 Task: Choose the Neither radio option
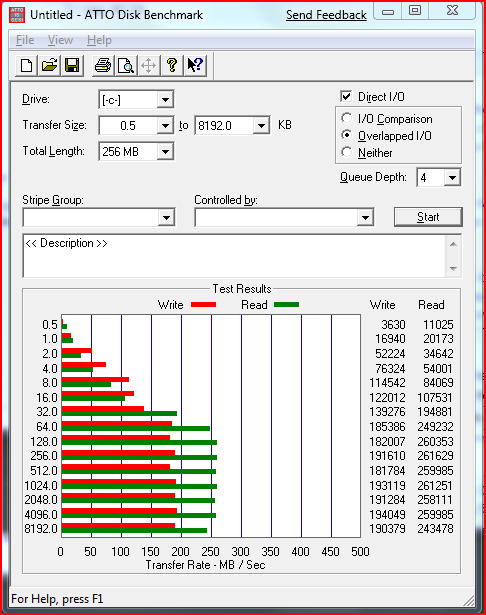(346, 152)
